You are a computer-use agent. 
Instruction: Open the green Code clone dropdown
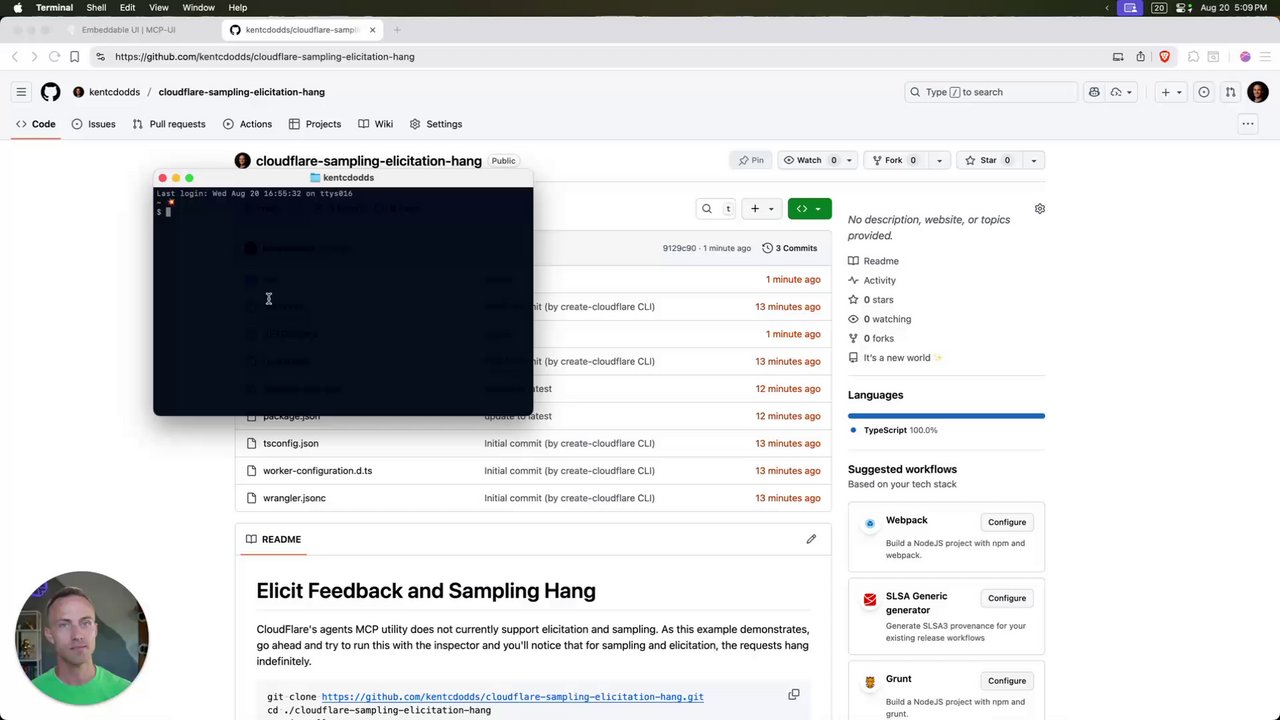click(x=809, y=208)
